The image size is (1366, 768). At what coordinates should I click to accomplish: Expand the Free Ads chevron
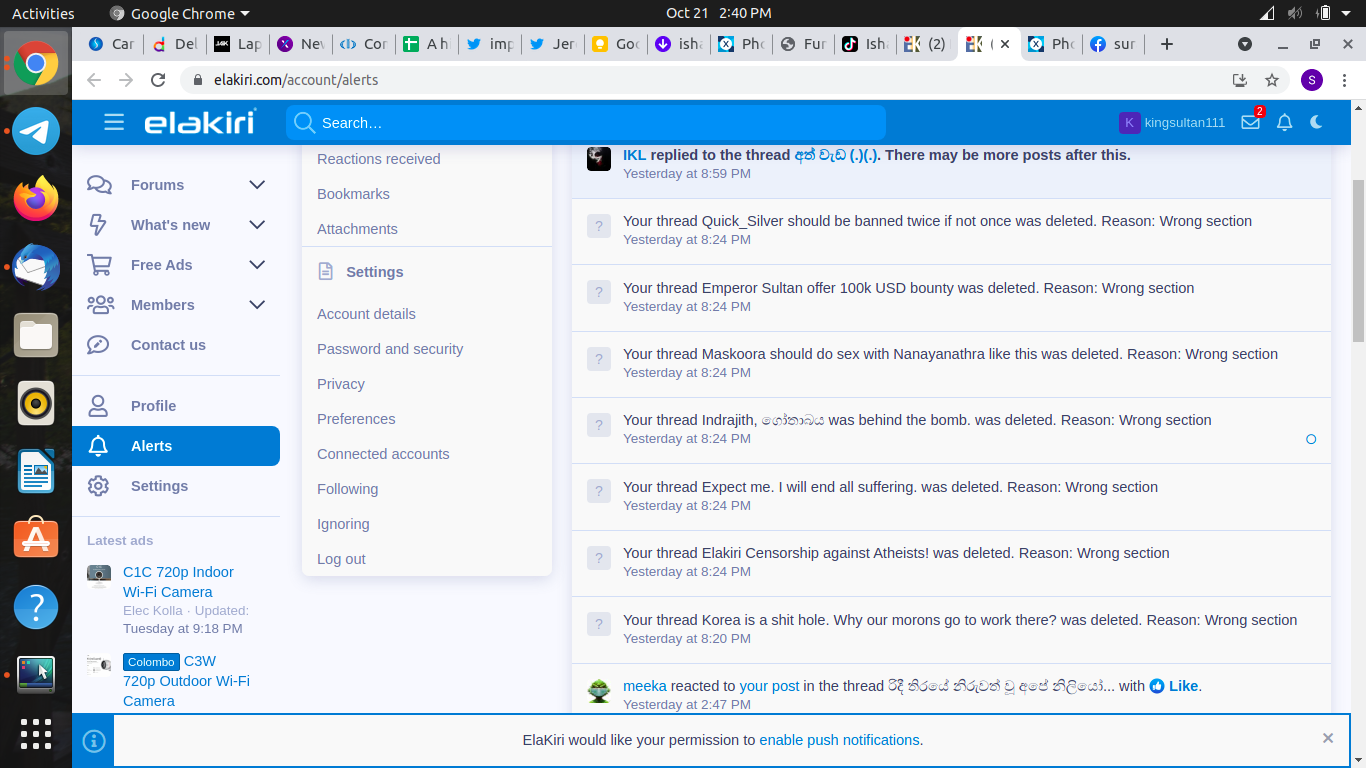(257, 265)
